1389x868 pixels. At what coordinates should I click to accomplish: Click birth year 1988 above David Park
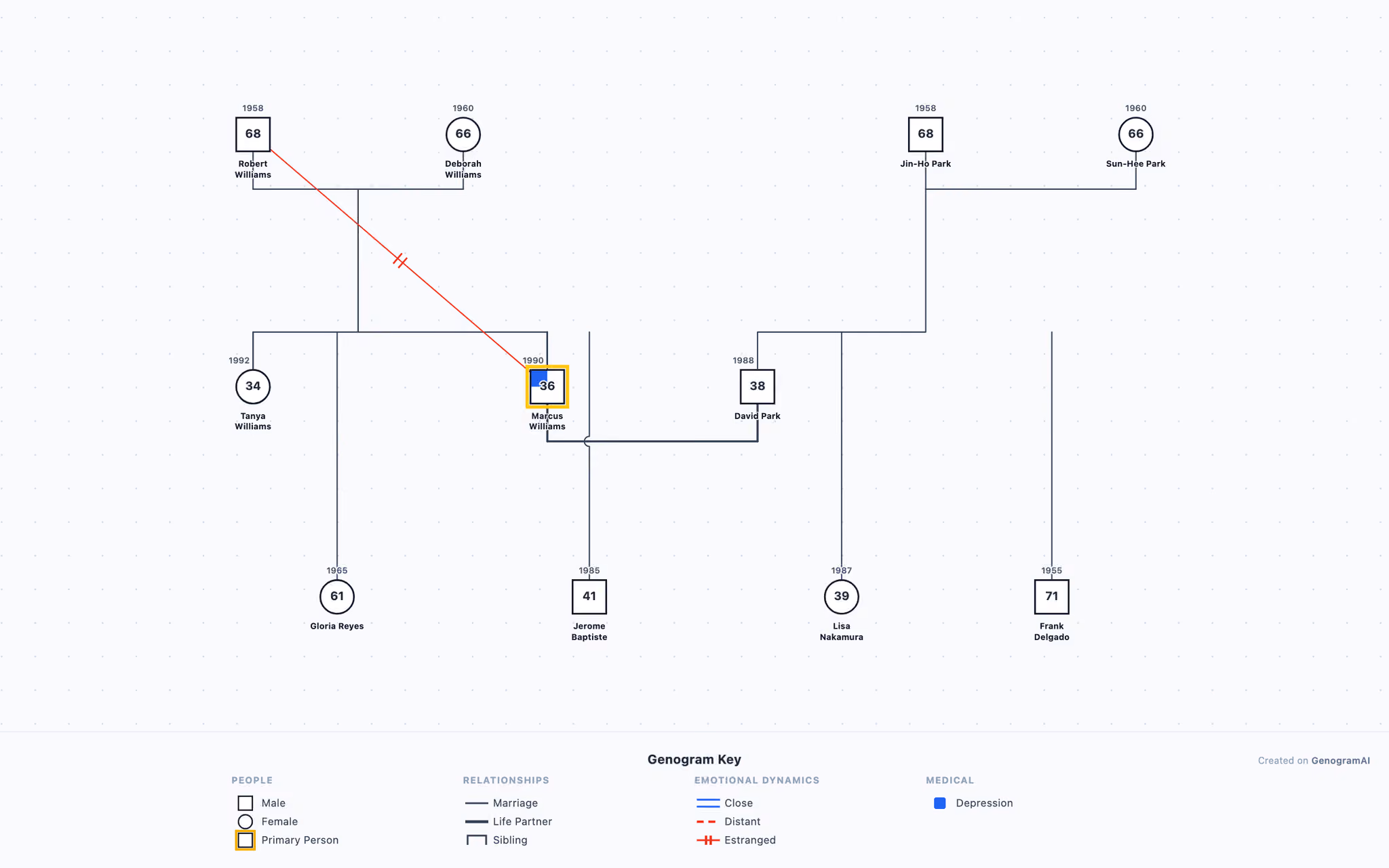click(x=743, y=361)
